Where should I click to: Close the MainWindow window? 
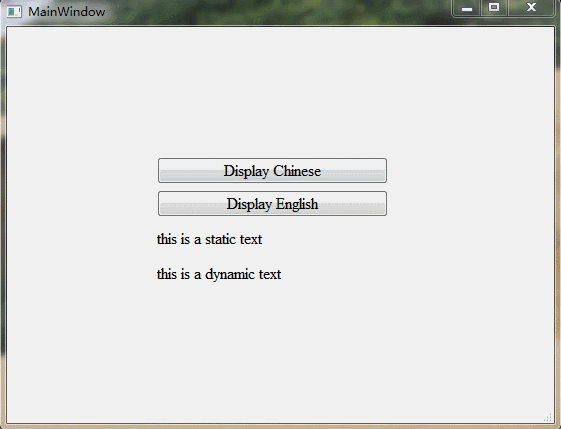pyautogui.click(x=531, y=8)
